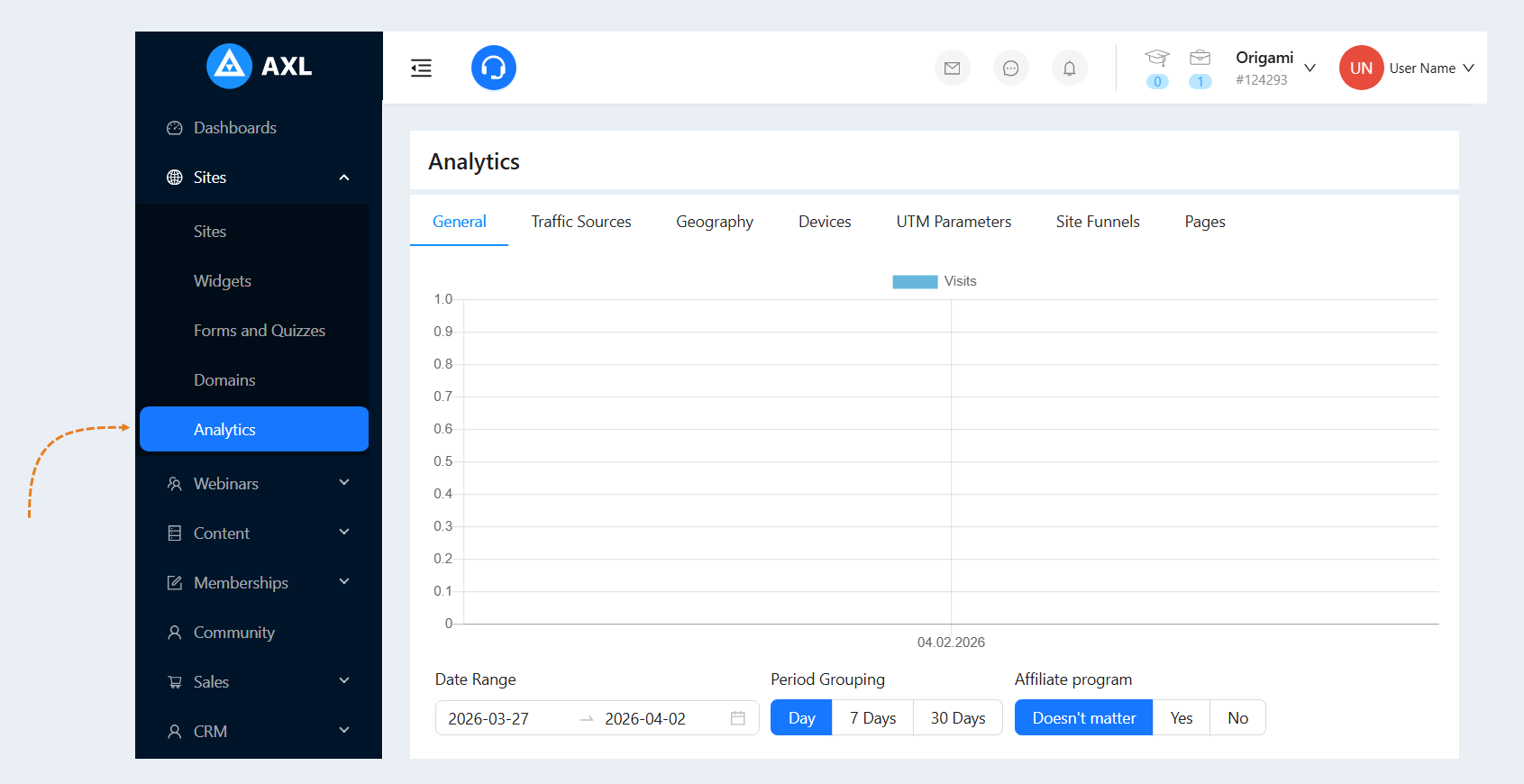Open Dashboards in the sidebar
The width and height of the screenshot is (1524, 784).
[254, 128]
